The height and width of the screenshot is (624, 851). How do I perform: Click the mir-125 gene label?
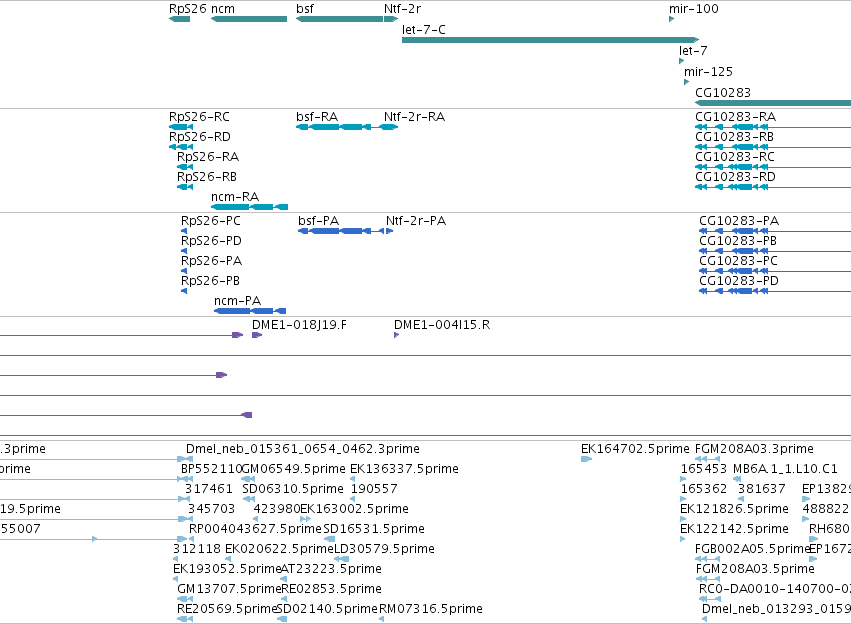708,72
